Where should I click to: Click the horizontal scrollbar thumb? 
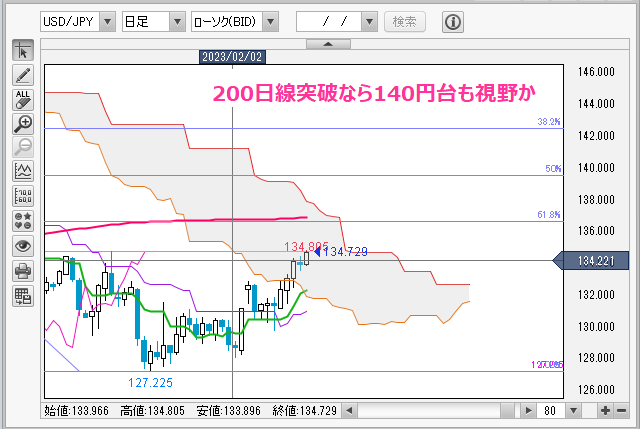[507, 410]
